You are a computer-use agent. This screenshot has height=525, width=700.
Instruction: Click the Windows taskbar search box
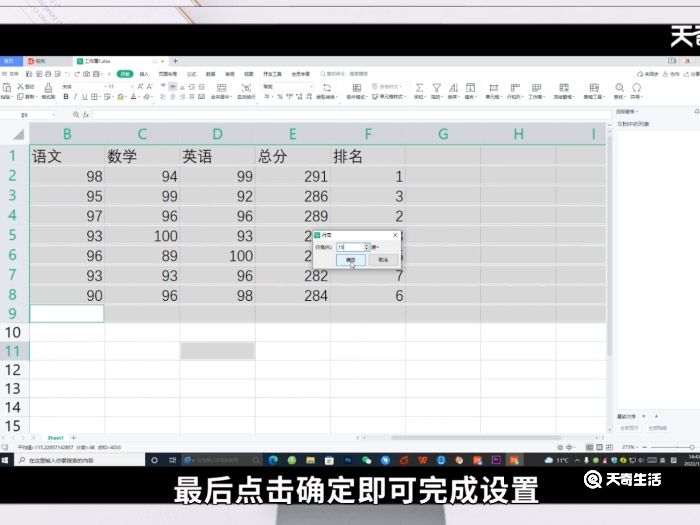point(79,460)
